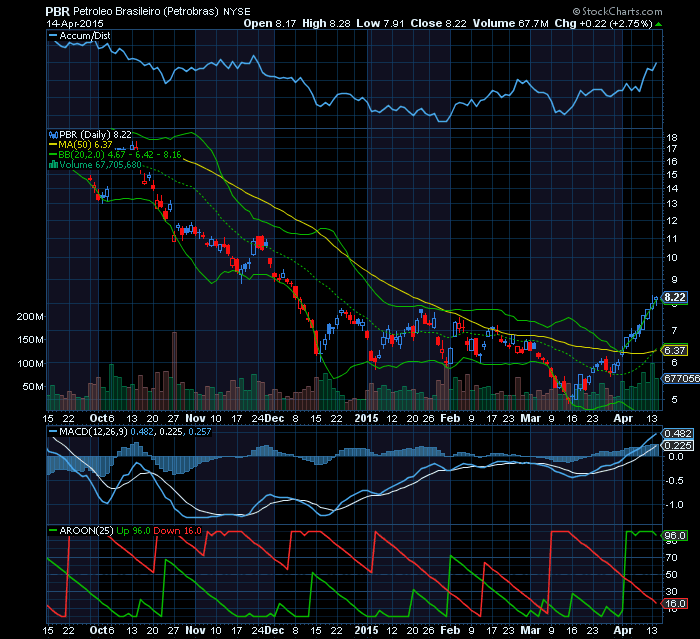The width and height of the screenshot is (700, 639).
Task: Click the red 16.0 Aroon axis tag
Action: (x=675, y=604)
